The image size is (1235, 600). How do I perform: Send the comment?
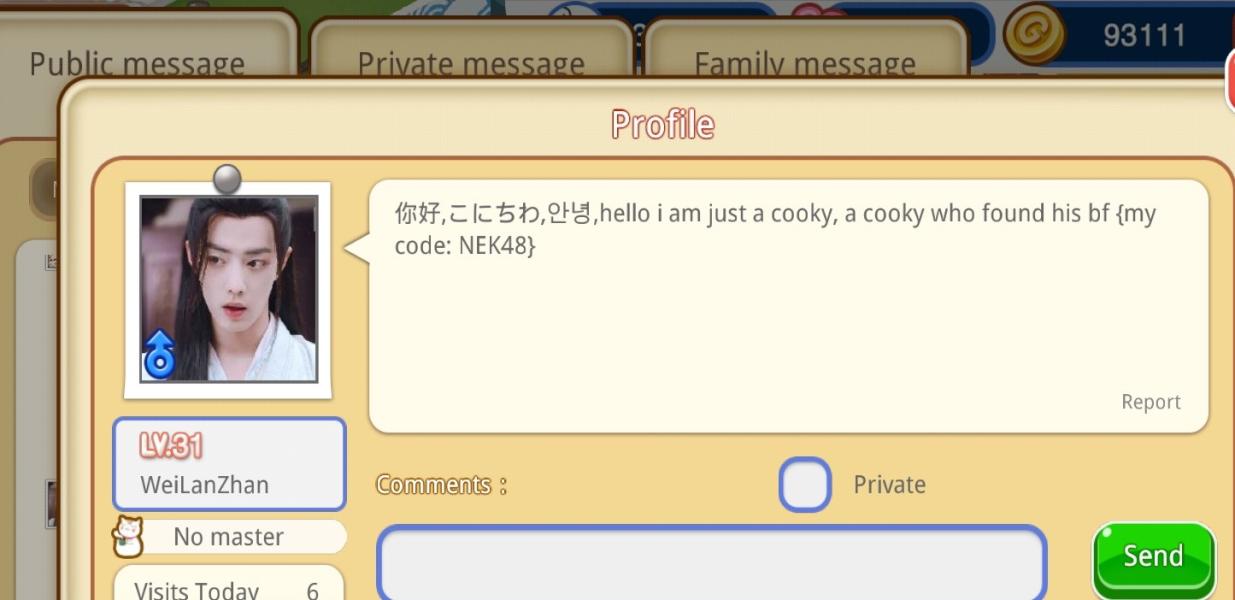coord(1153,557)
